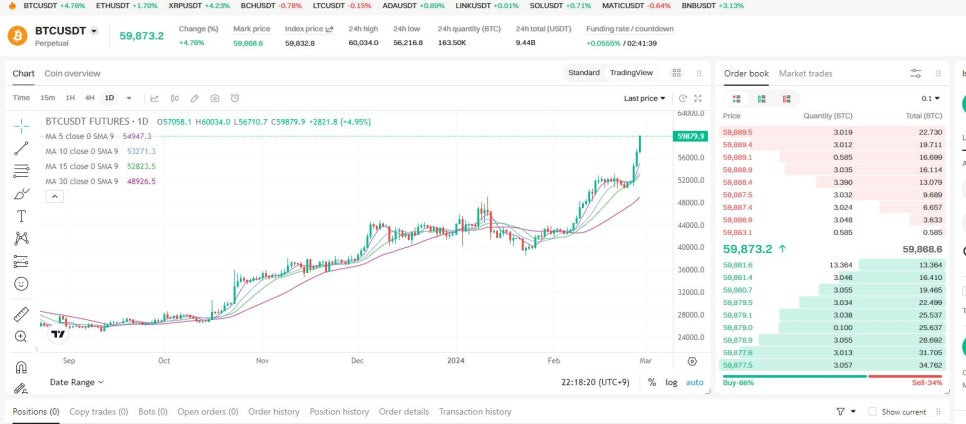The image size is (966, 424).
Task: Click the Bitcoin coin logo
Action: pyautogui.click(x=17, y=36)
